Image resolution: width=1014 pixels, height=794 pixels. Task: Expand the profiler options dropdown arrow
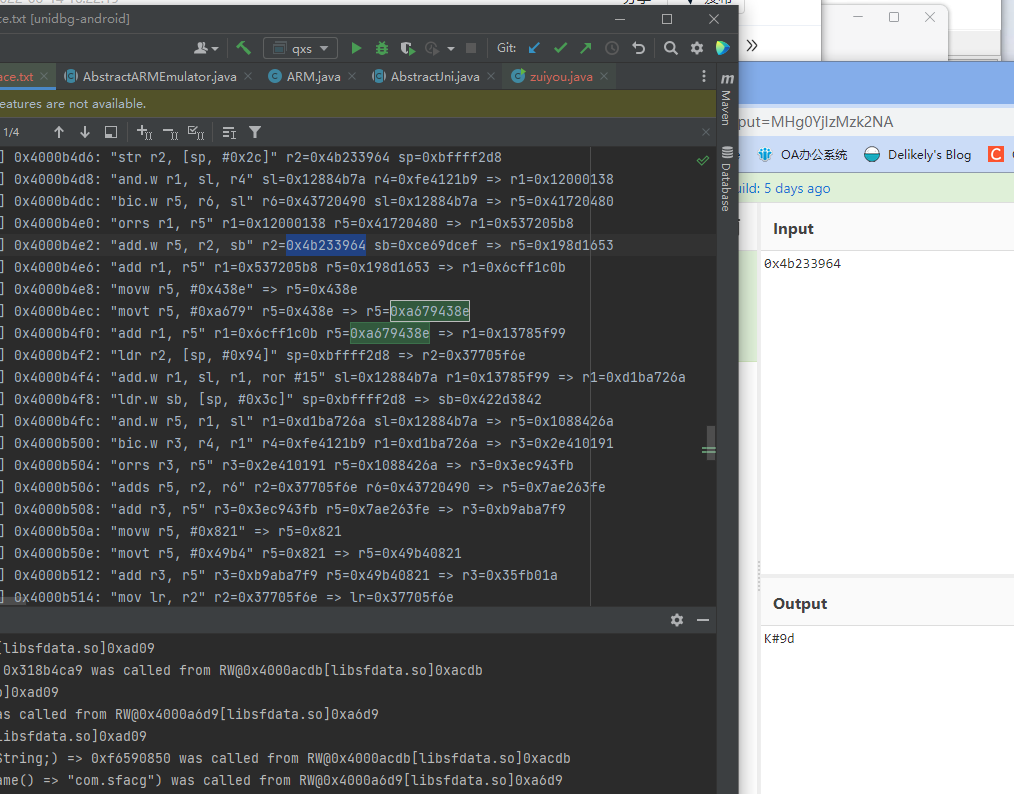pos(451,48)
